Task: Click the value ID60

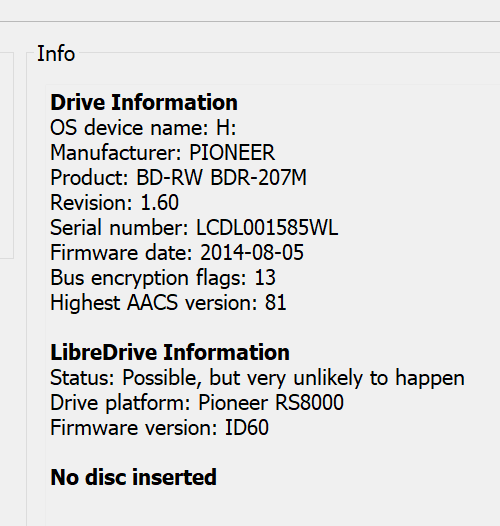Action: pyautogui.click(x=247, y=428)
